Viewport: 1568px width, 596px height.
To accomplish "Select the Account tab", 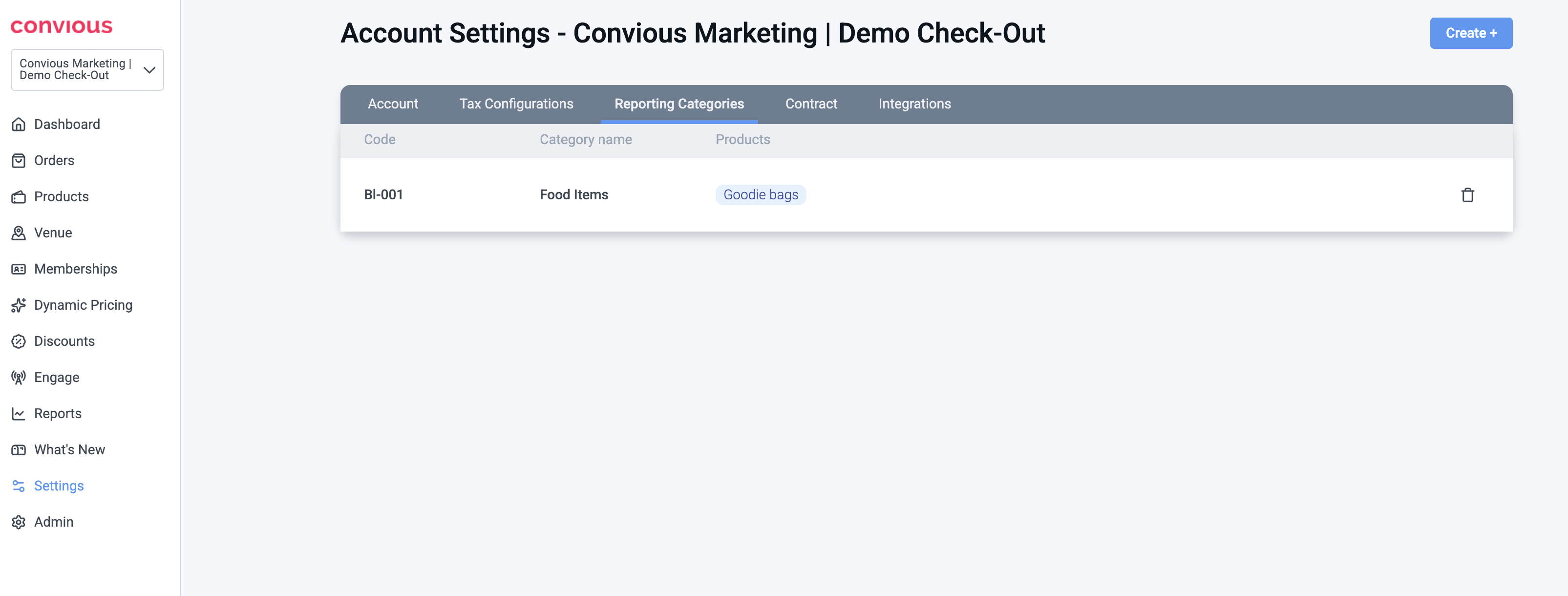I will pos(393,104).
